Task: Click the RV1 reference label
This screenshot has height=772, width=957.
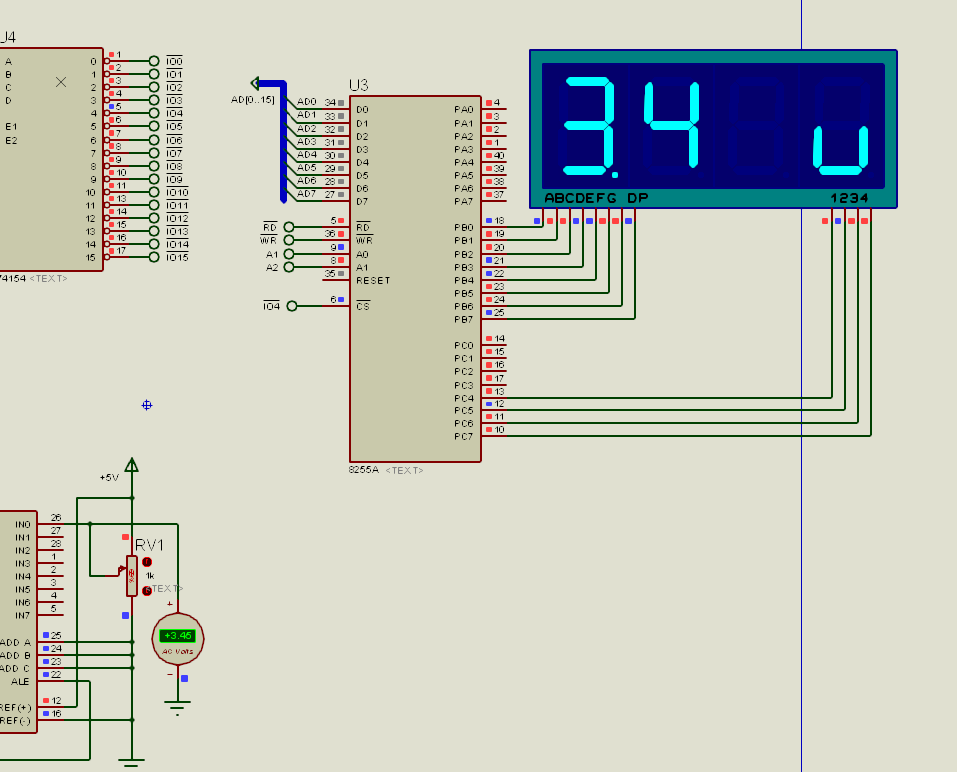Action: (150, 545)
